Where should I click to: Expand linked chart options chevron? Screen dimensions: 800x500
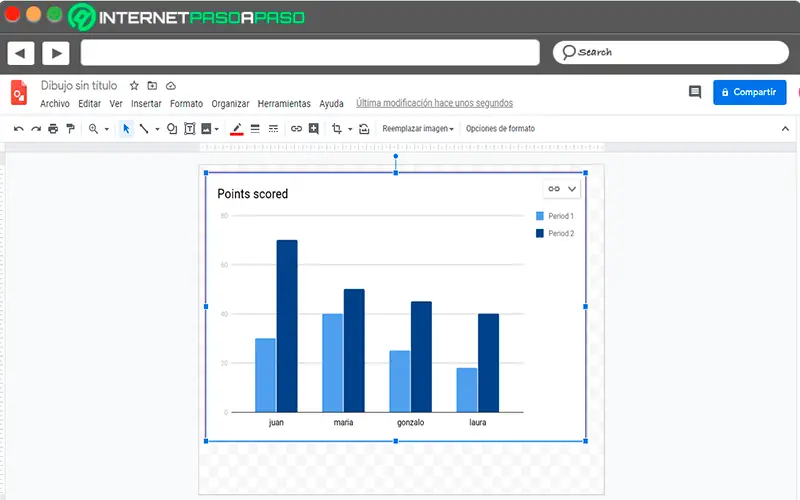click(x=572, y=189)
